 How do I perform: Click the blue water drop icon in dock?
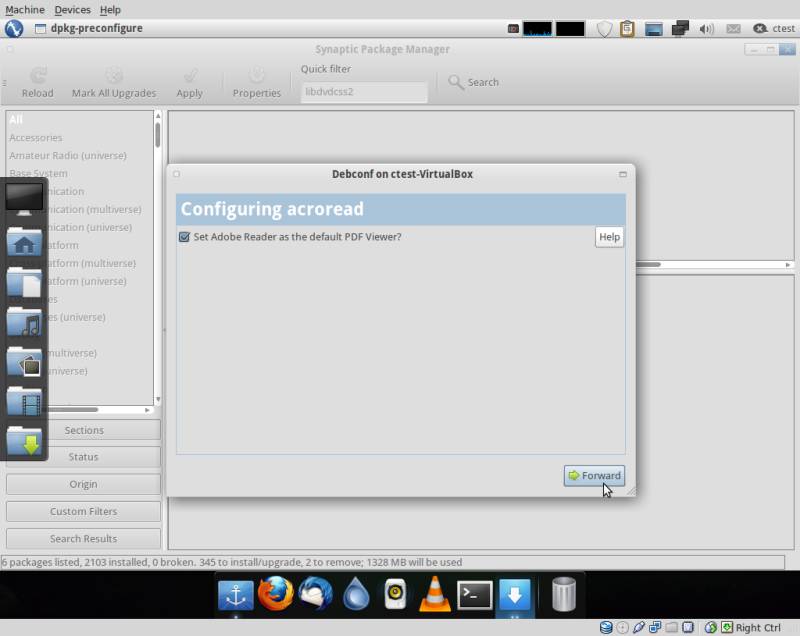point(356,594)
